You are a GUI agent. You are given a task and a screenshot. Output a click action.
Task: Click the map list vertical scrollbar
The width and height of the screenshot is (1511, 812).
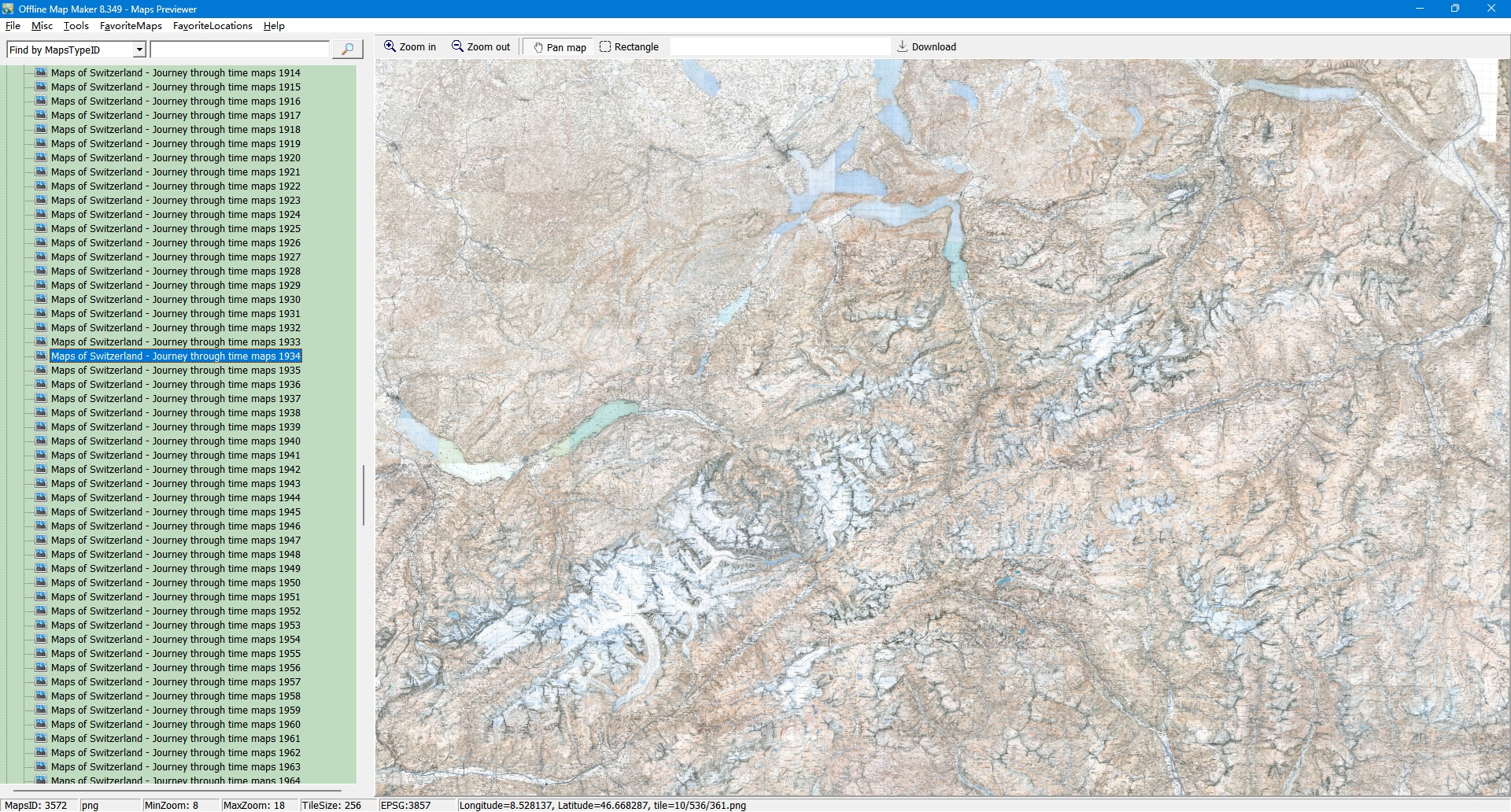tap(363, 496)
